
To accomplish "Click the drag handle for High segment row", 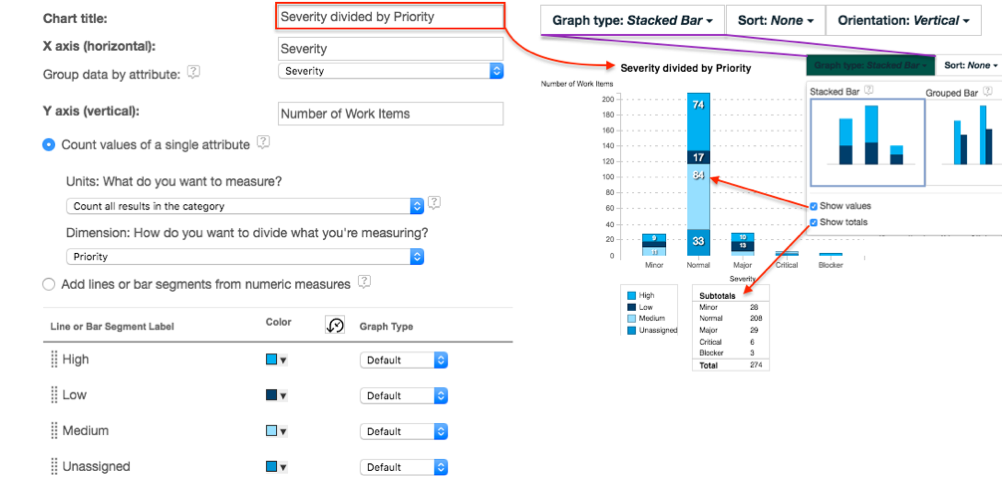I will (54, 360).
